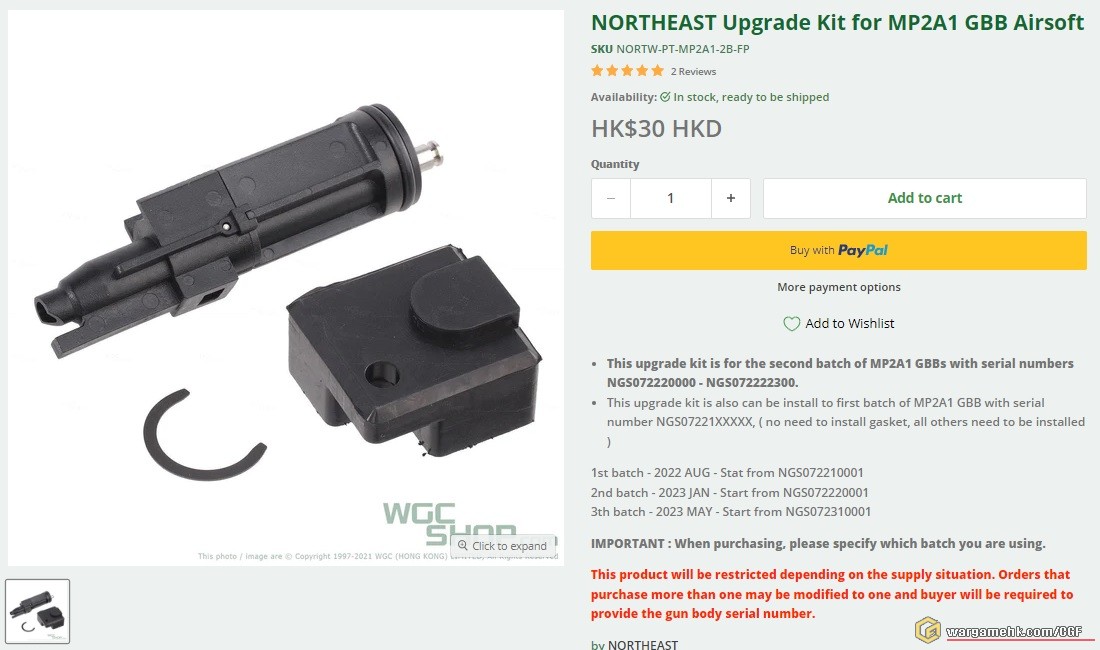Click the Add to Wishlist text
Viewport: 1100px width, 650px height.
pos(850,323)
